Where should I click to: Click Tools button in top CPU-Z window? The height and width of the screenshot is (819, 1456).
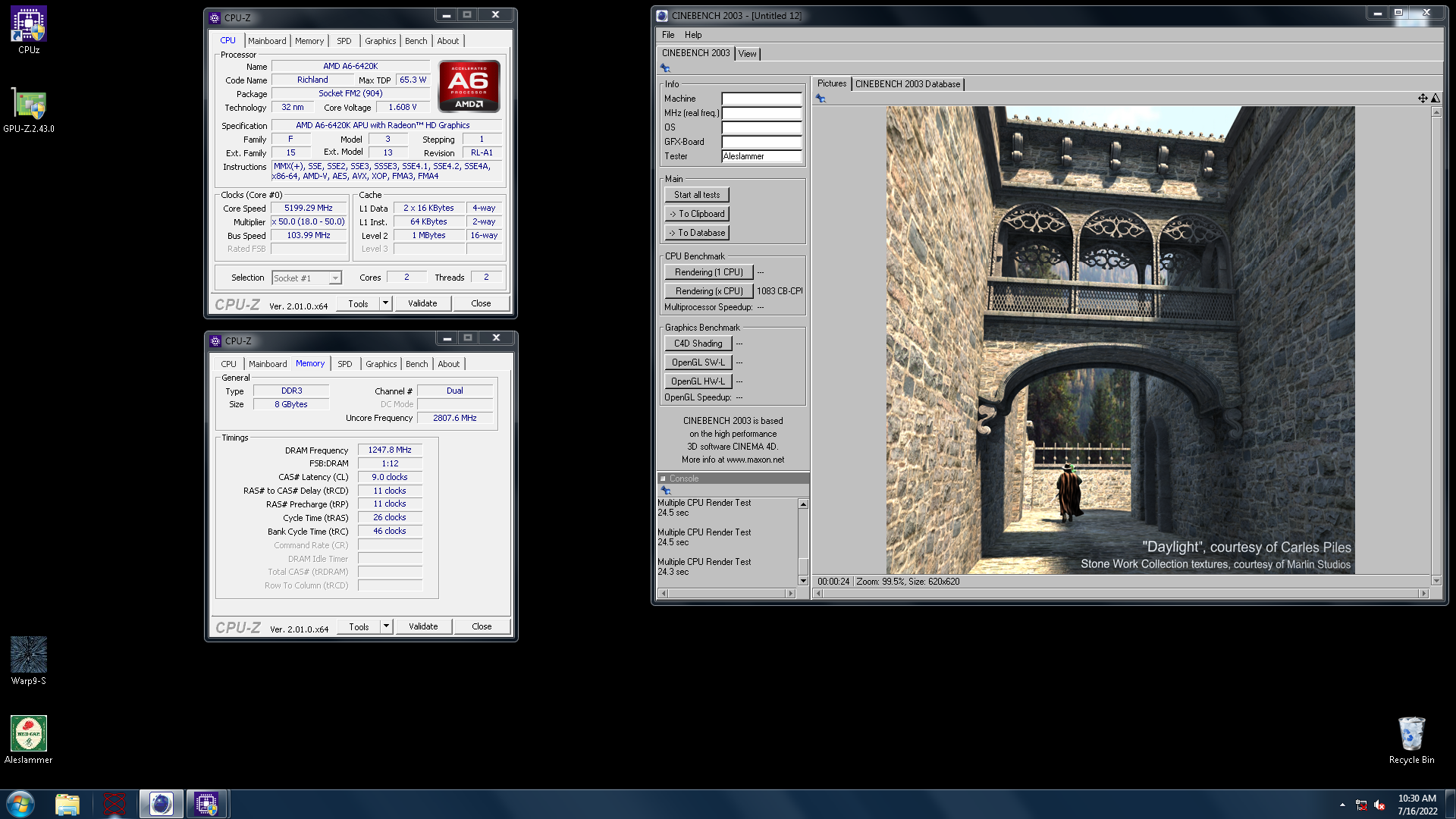358,303
